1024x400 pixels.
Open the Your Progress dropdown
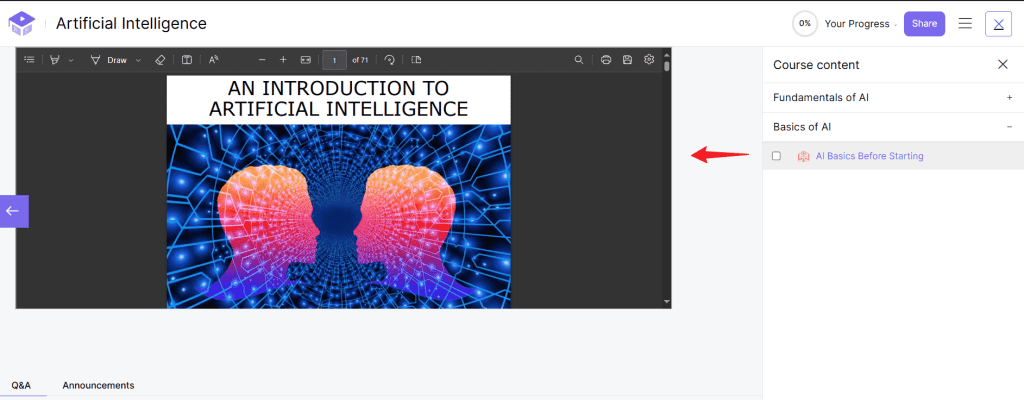click(x=860, y=24)
